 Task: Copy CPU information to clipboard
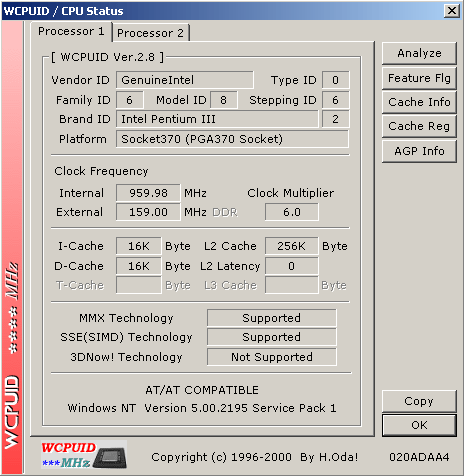pyautogui.click(x=419, y=401)
